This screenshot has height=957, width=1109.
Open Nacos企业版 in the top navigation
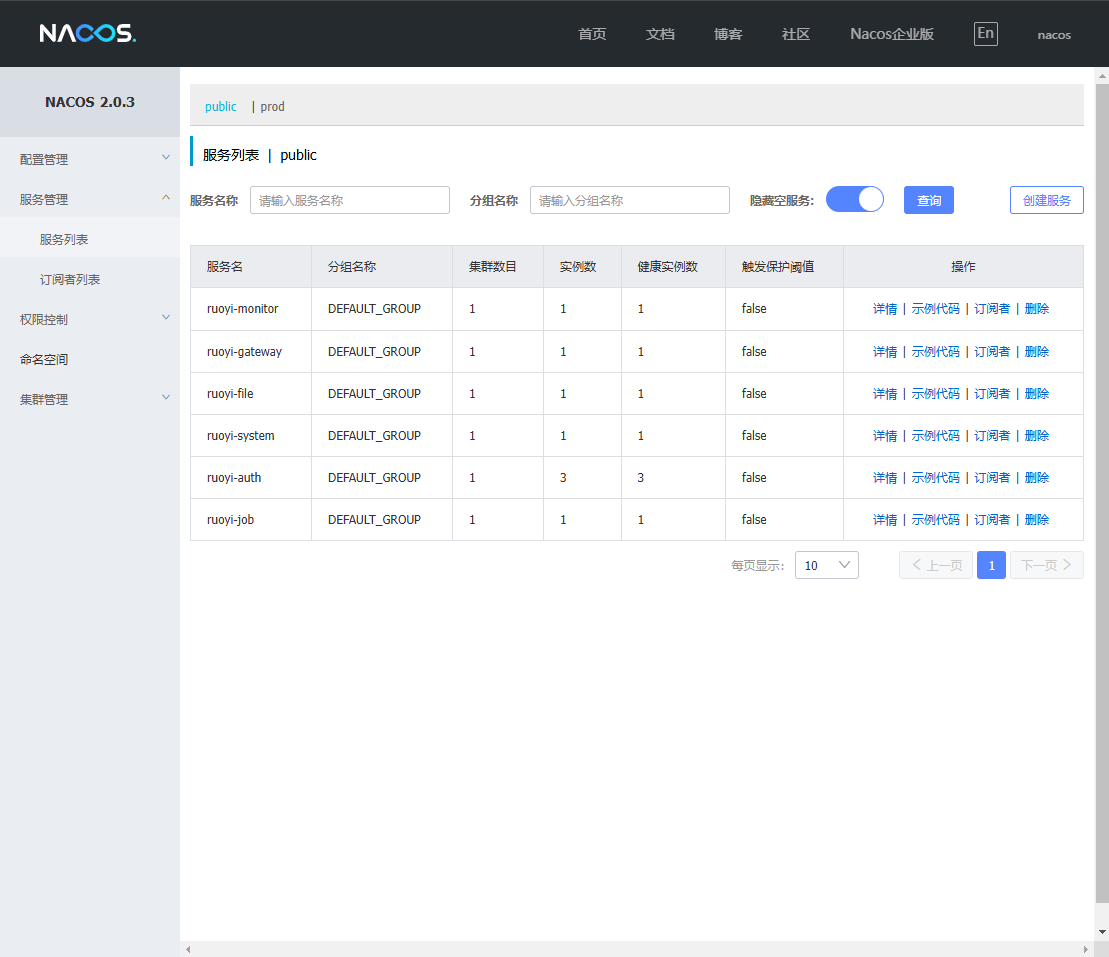click(x=891, y=34)
